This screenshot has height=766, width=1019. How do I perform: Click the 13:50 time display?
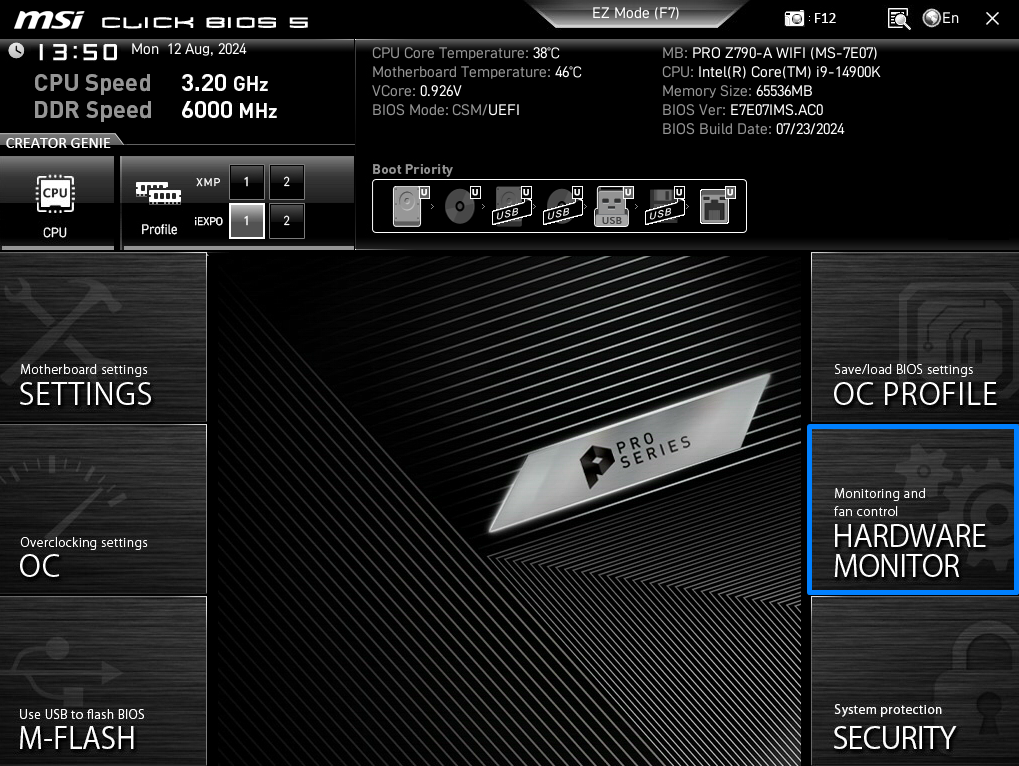point(77,52)
